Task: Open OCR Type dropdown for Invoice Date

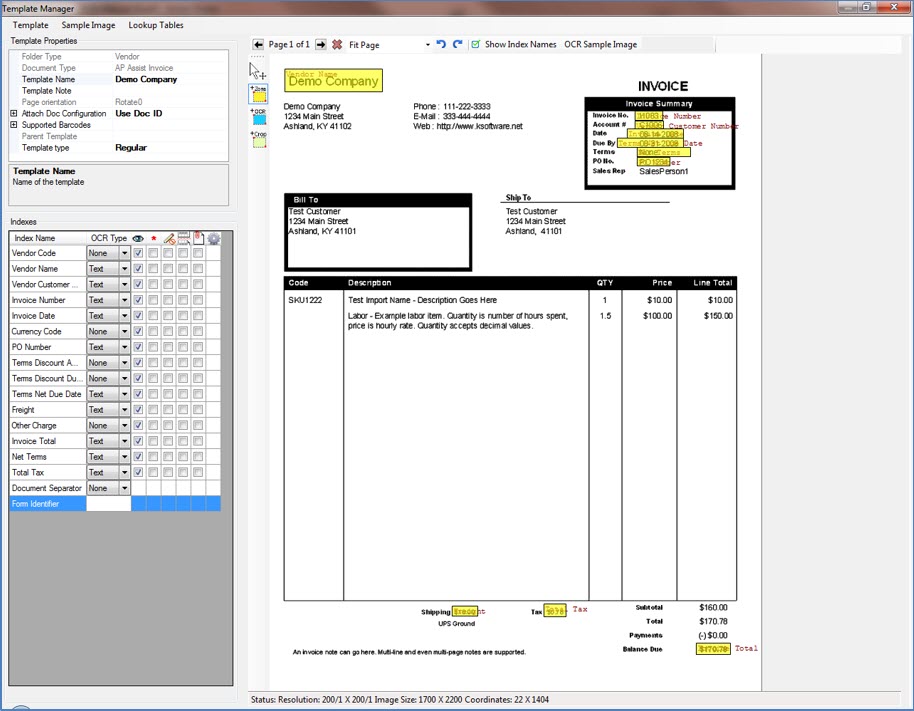Action: (x=124, y=316)
